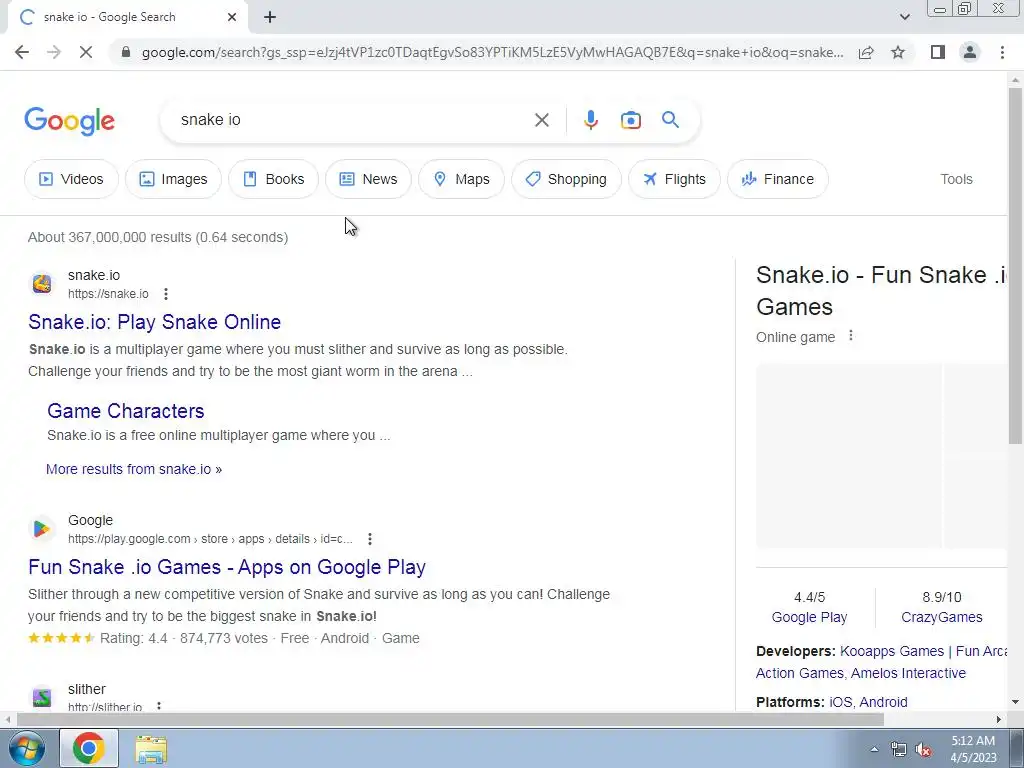Click the snake.io site favicon
The height and width of the screenshot is (768, 1024).
pos(42,284)
